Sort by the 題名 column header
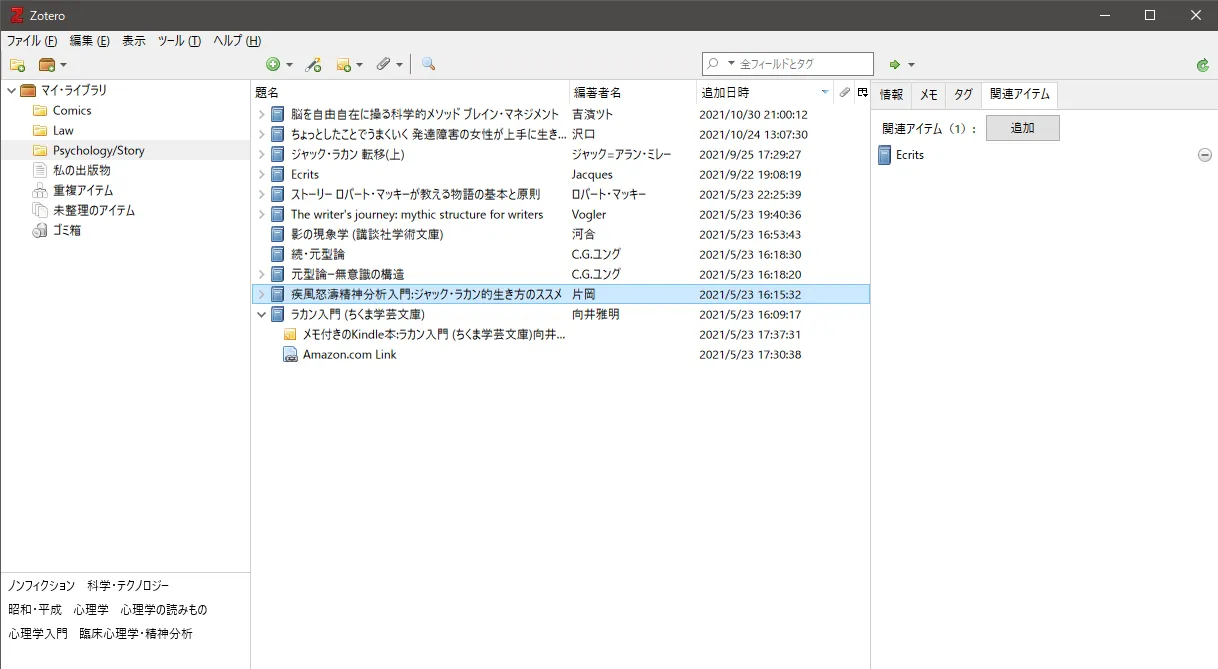 (x=410, y=92)
